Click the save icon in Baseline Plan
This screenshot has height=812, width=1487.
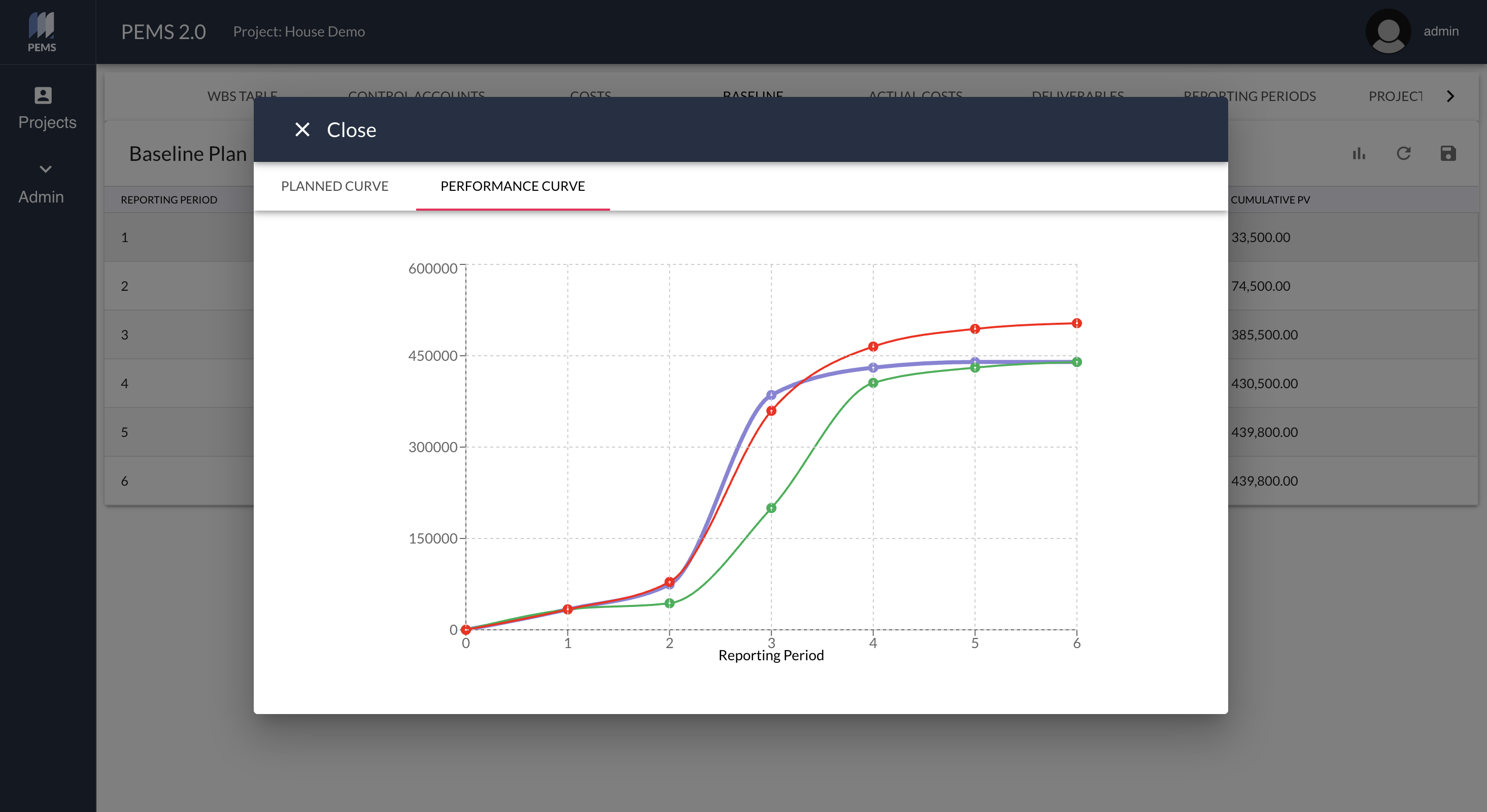[1448, 153]
